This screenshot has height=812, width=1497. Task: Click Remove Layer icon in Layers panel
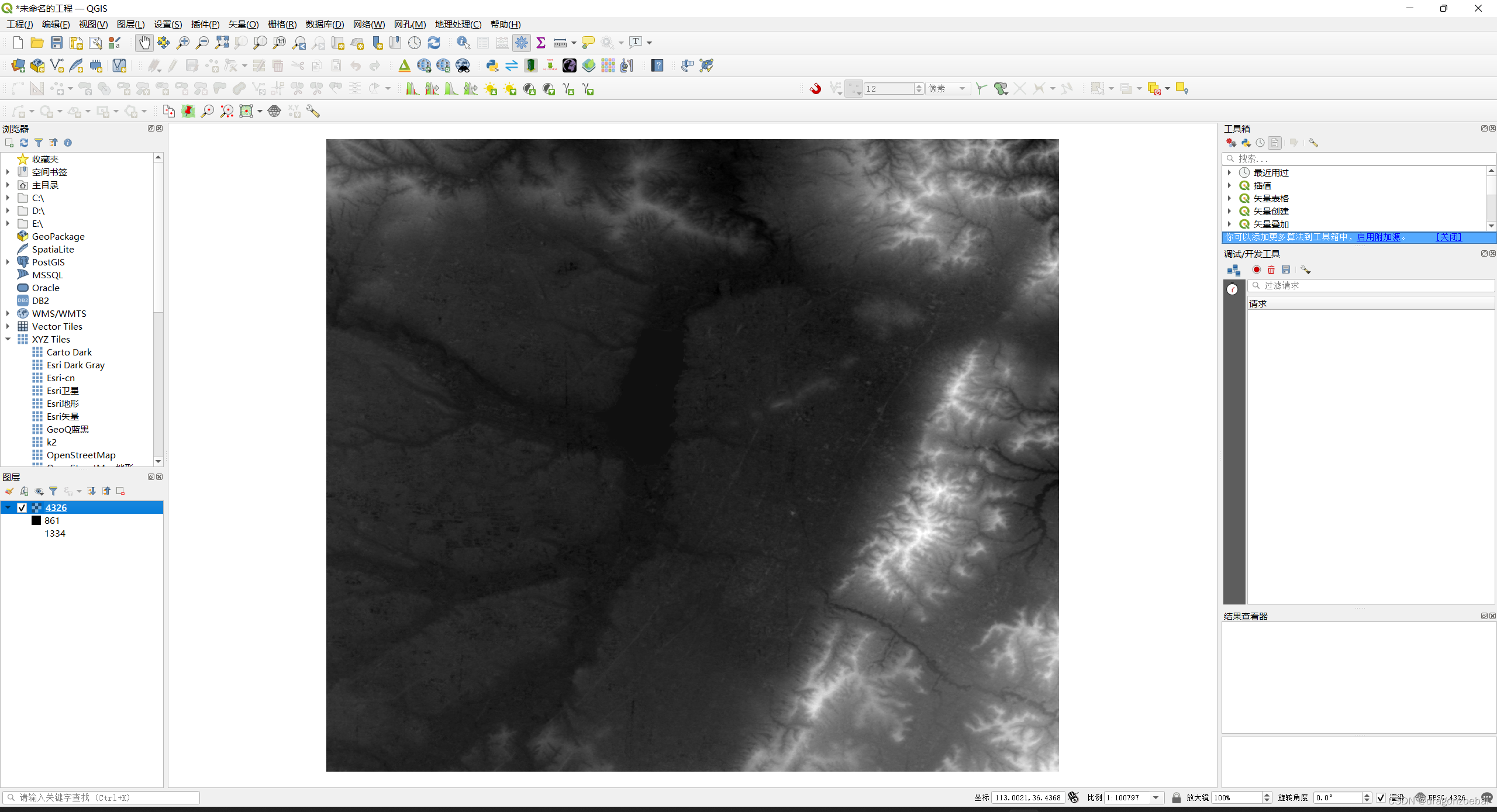click(x=120, y=491)
